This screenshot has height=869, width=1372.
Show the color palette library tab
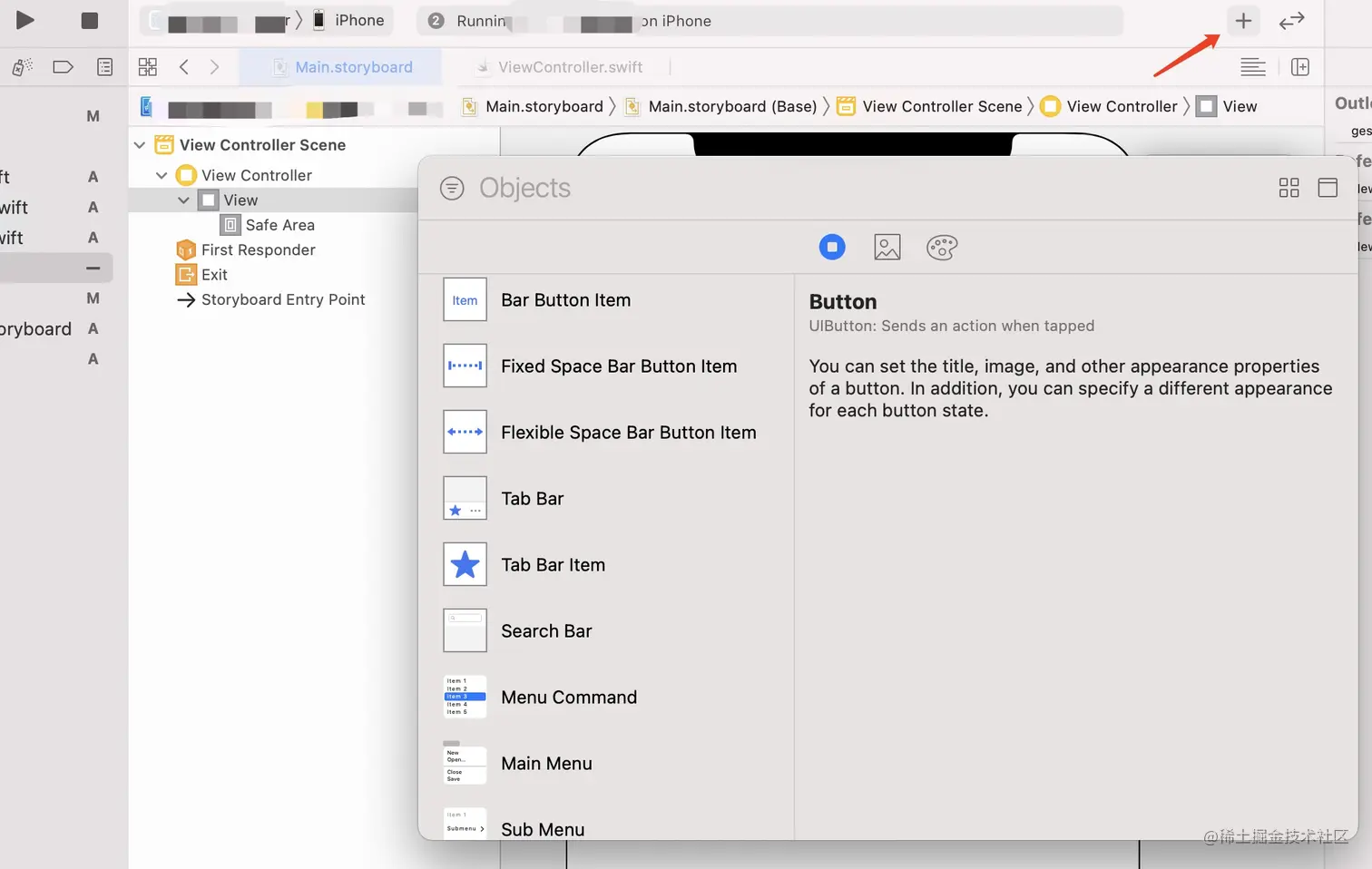[942, 247]
